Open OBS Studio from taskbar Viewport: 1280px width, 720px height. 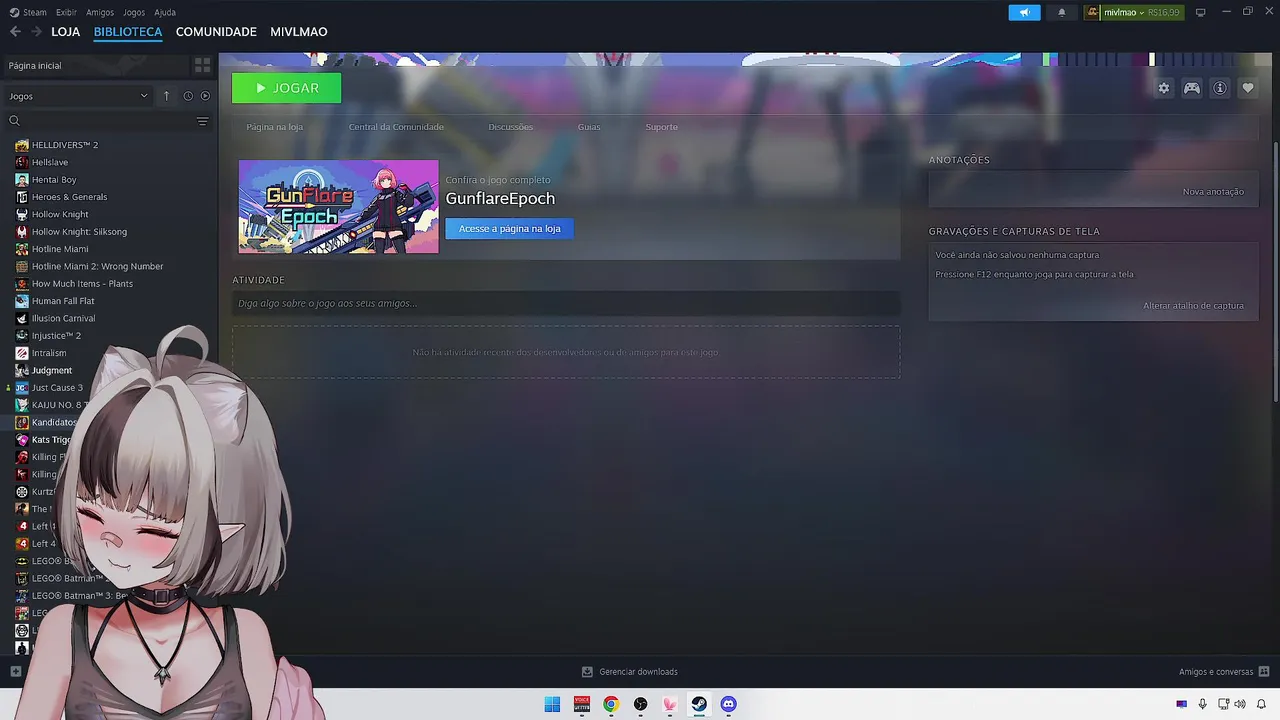click(641, 704)
